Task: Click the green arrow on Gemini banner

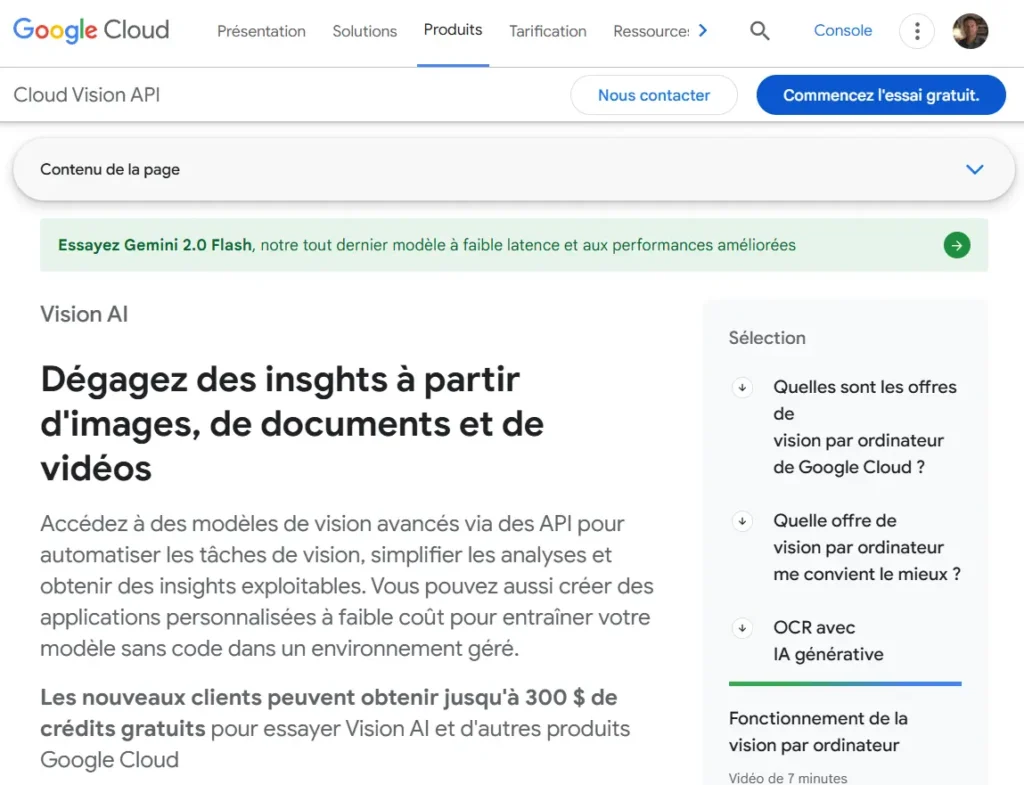Action: coord(956,246)
